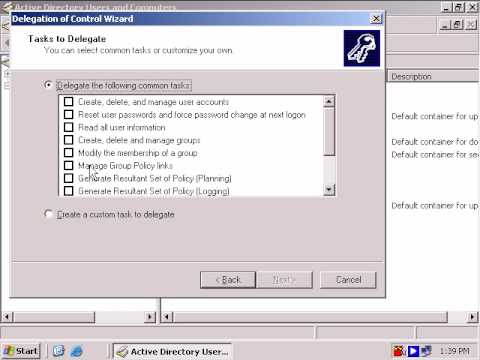Image resolution: width=480 pixels, height=360 pixels.
Task: Click the red system tray icon
Action: [398, 351]
